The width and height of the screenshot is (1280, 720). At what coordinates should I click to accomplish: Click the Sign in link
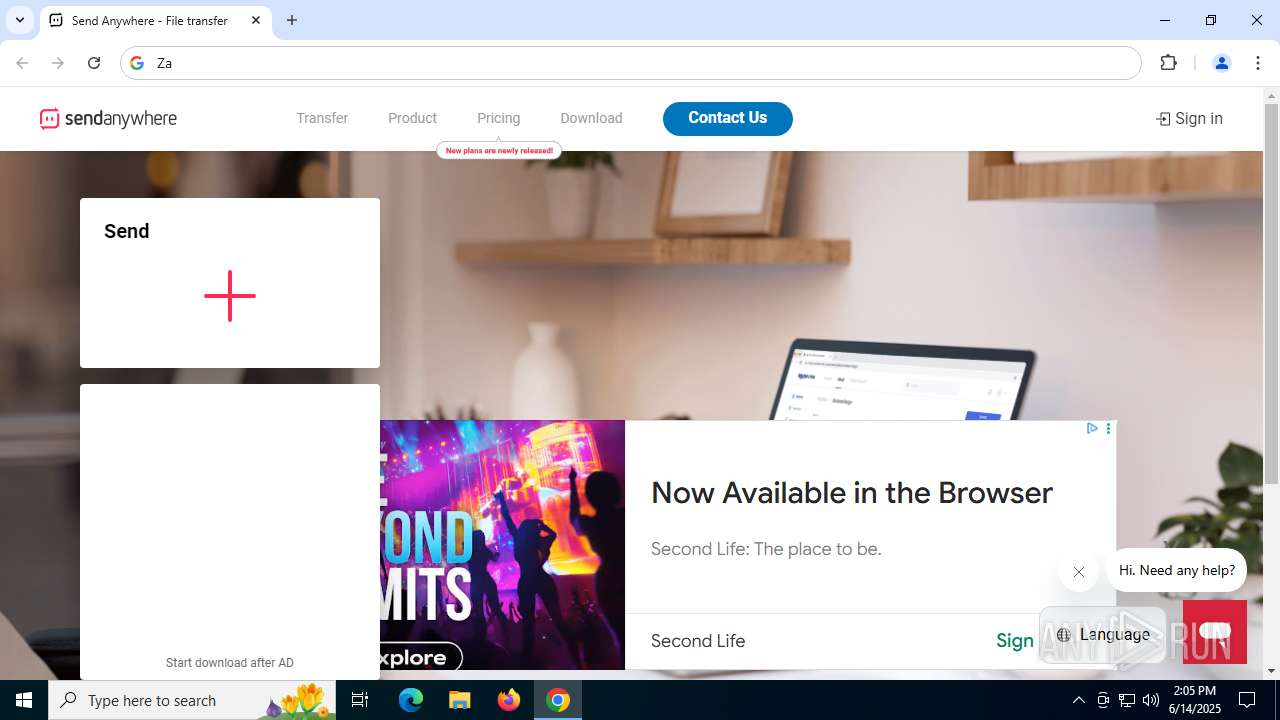click(1189, 119)
